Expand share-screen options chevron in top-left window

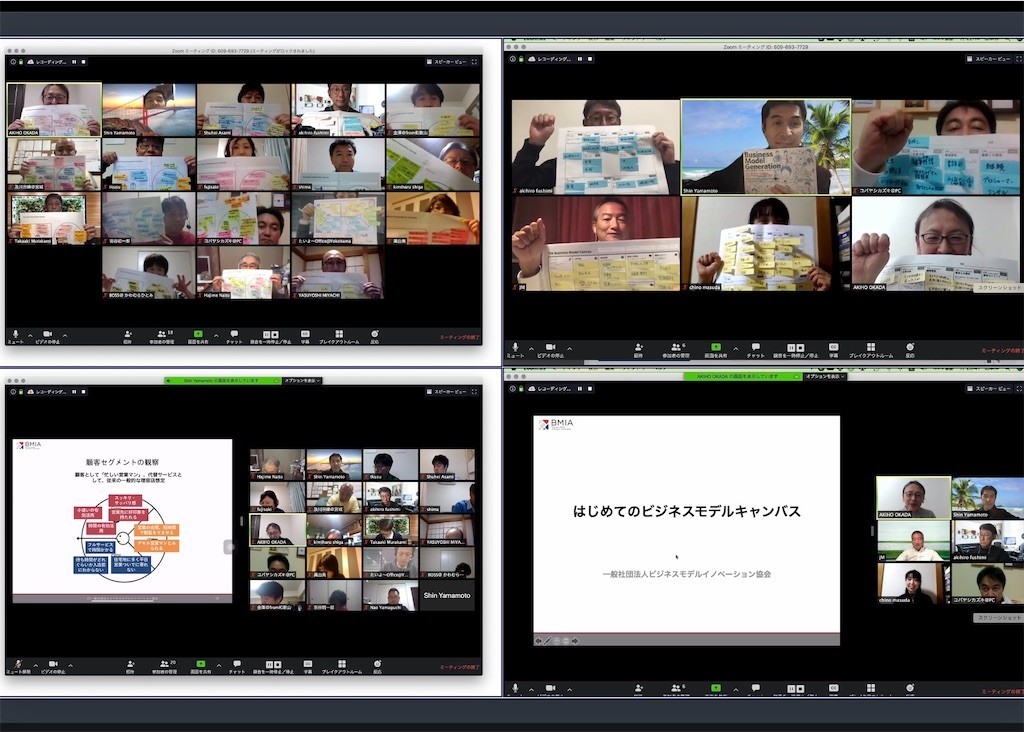[x=216, y=335]
